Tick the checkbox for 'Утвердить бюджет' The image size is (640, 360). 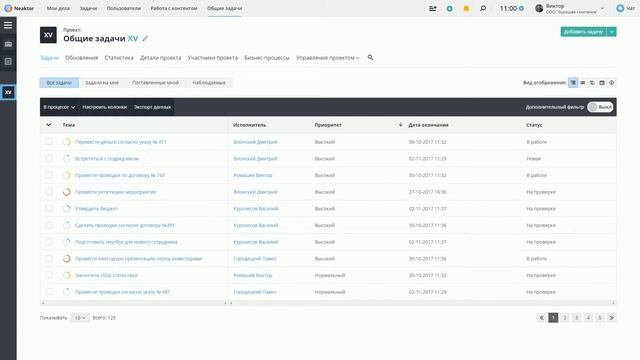[49, 209]
